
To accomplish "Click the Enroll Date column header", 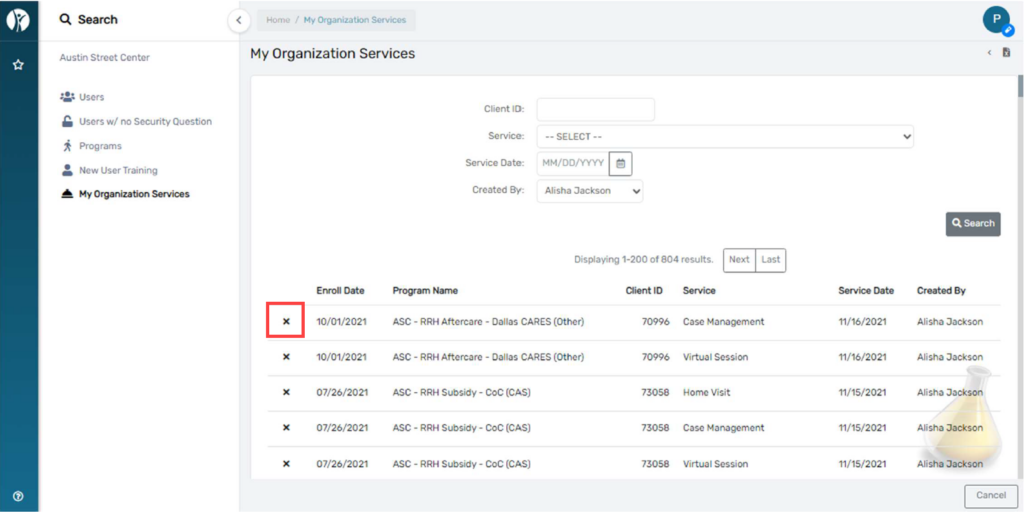I will coord(340,290).
